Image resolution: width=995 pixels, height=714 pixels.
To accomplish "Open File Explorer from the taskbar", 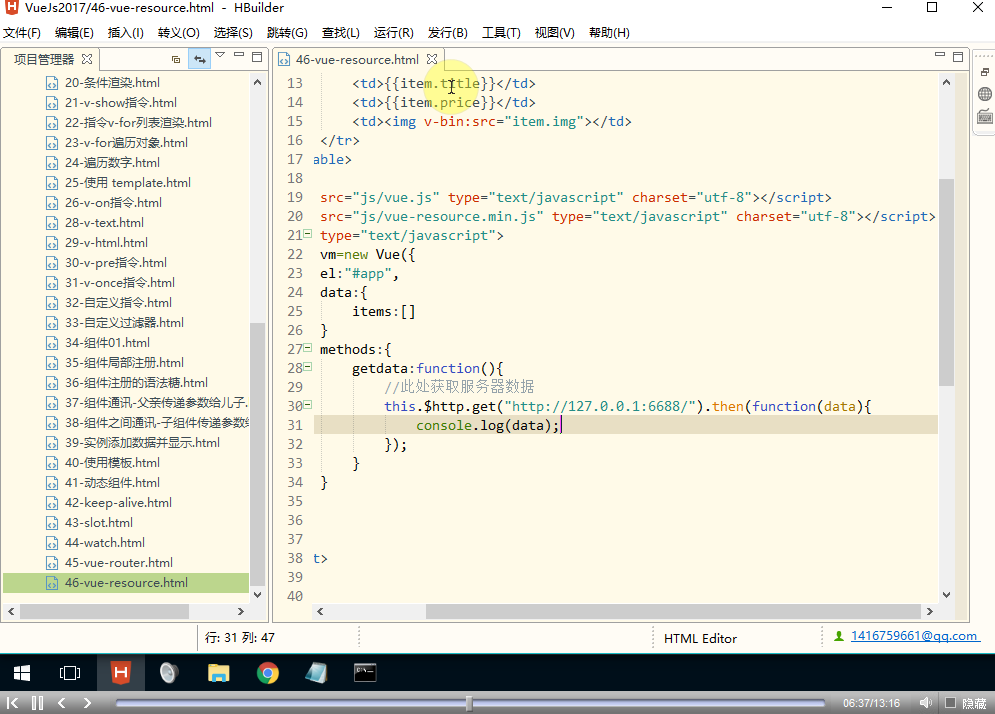I will [218, 673].
